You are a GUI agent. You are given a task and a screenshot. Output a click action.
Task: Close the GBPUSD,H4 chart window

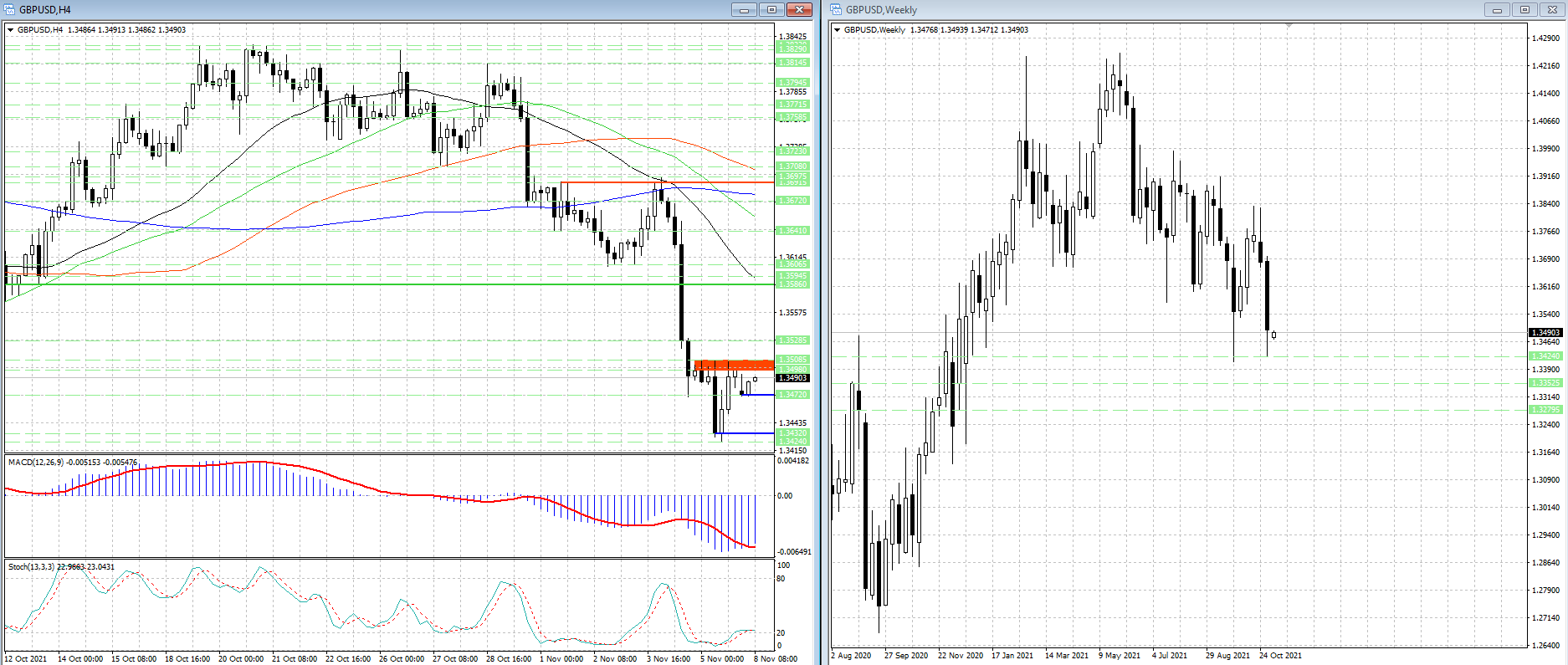pyautogui.click(x=799, y=9)
